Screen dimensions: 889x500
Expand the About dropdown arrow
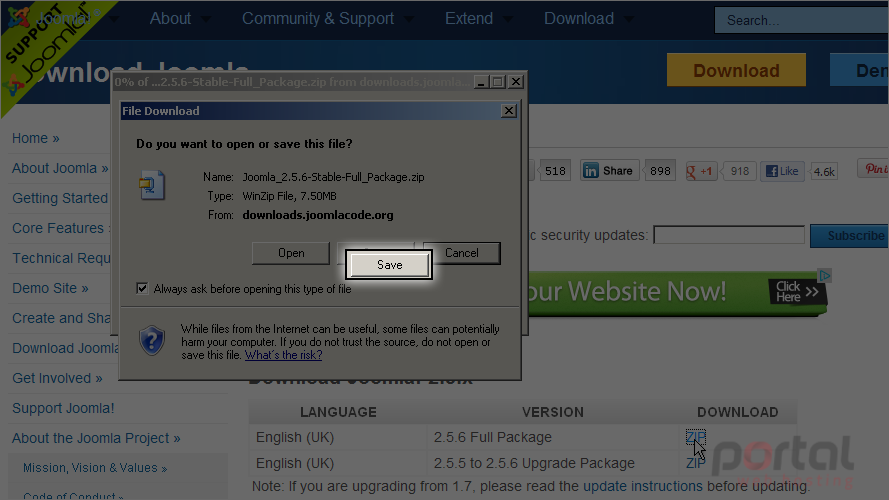[206, 20]
